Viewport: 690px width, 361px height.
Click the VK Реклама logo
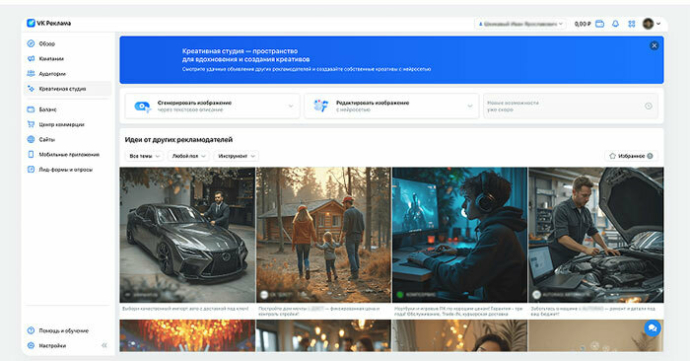point(49,23)
